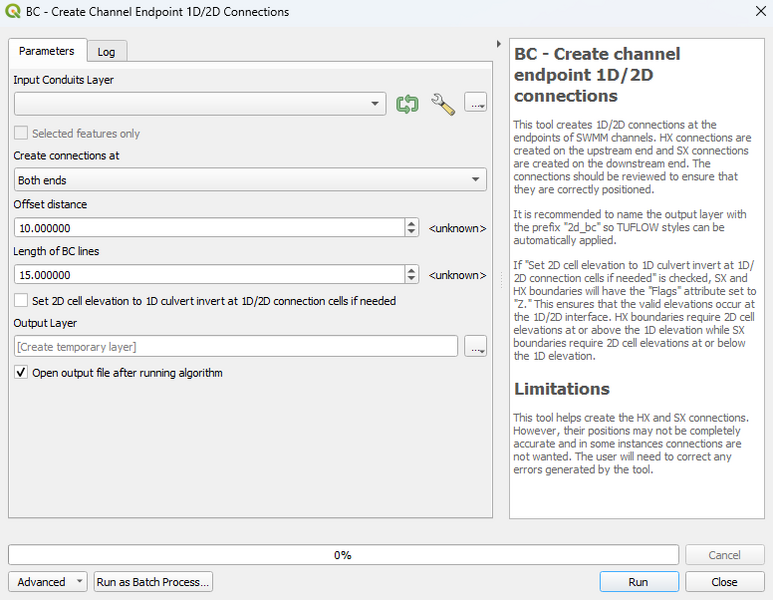Viewport: 773px width, 600px height.
Task: Expand the Input Conduits Layer dropdown
Action: [376, 104]
